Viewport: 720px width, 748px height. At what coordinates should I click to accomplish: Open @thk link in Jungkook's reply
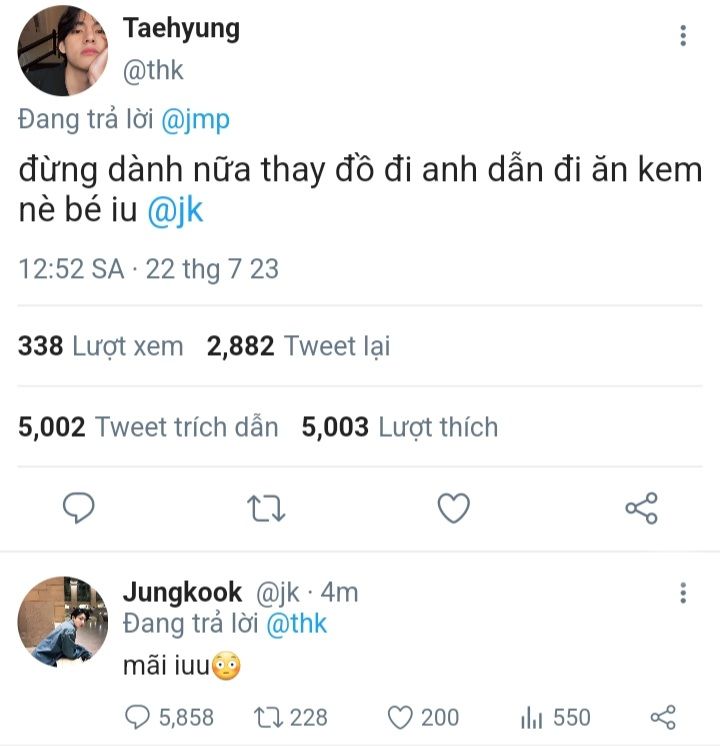(x=298, y=624)
